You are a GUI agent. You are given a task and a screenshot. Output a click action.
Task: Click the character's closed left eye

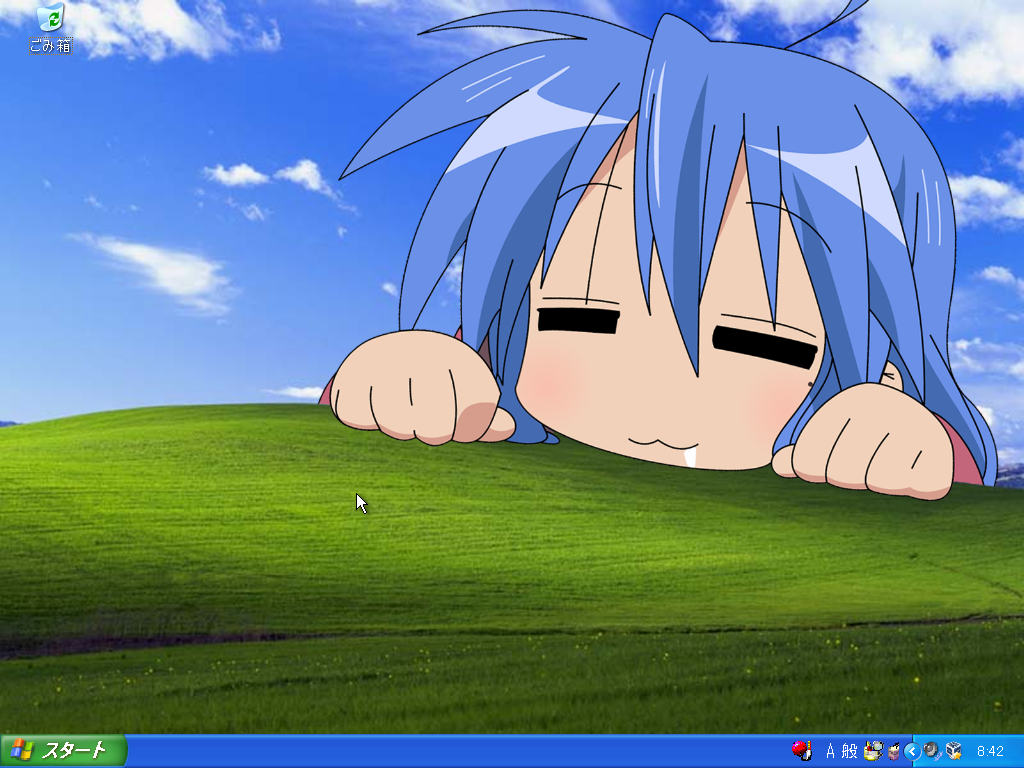[x=578, y=321]
